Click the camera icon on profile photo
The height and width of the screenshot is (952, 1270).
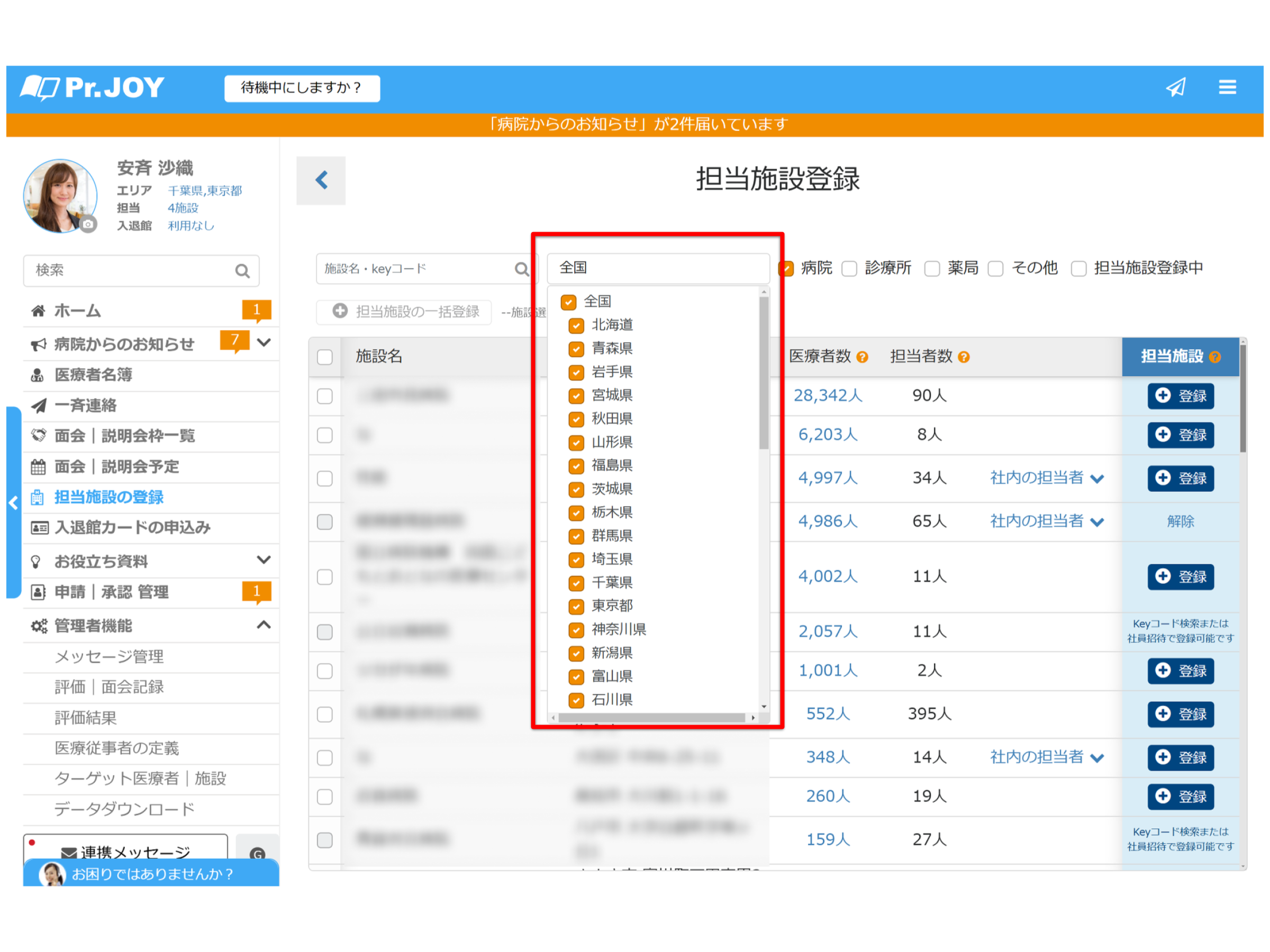click(88, 224)
